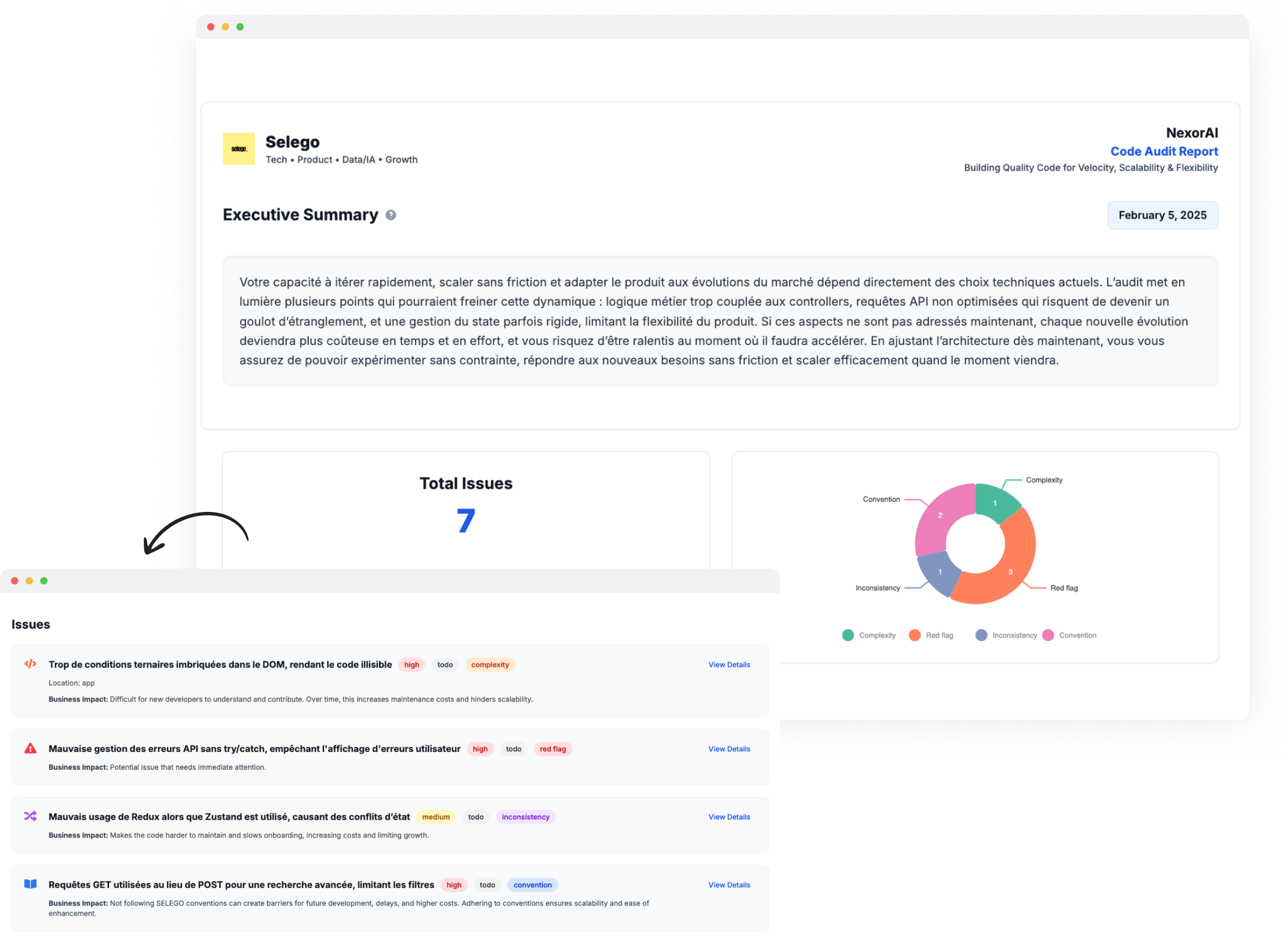Select the 'Issues' section header

[x=31, y=623]
